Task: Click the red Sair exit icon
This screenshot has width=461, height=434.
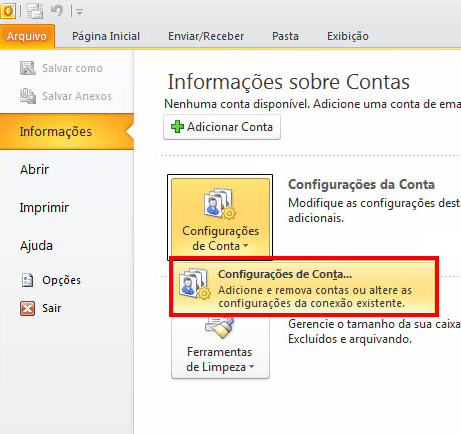Action: coord(27,308)
